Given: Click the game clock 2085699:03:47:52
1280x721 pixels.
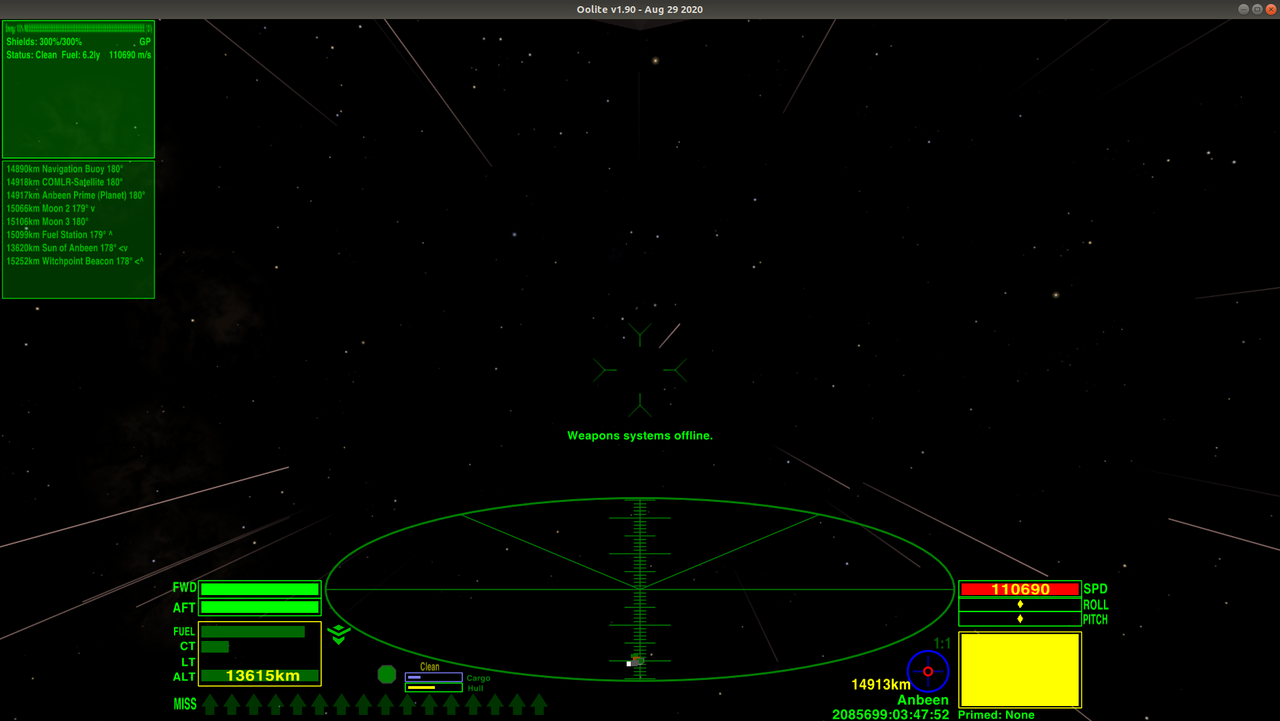Looking at the screenshot, I should [890, 715].
